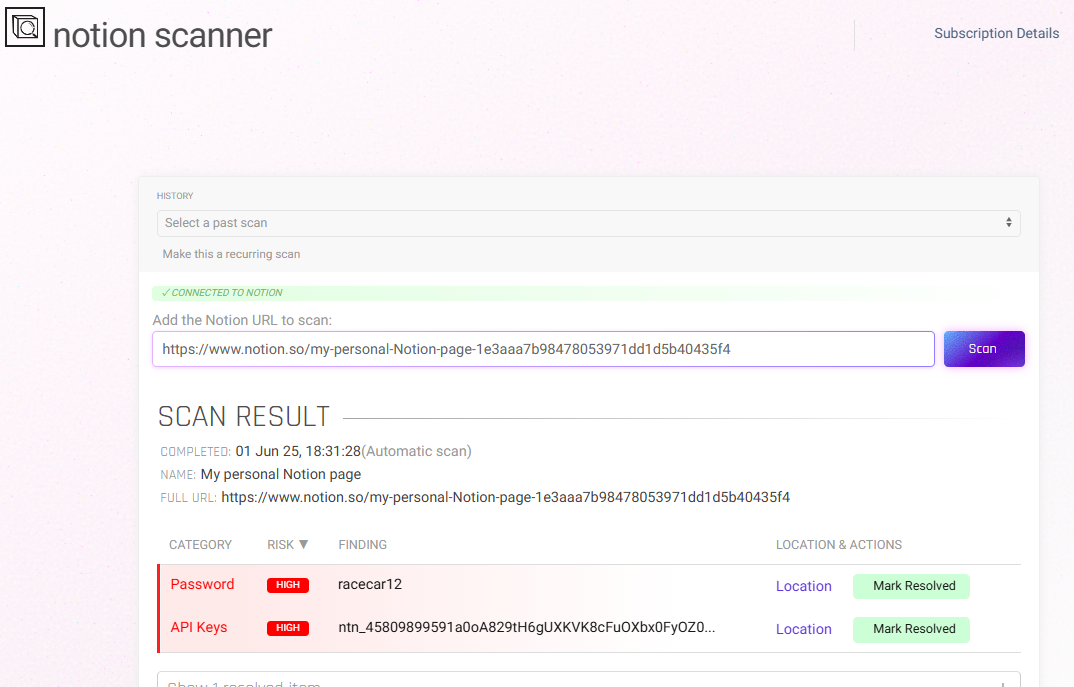This screenshot has width=1074, height=687.
Task: Click the HIGH badge on API Keys row
Action: (288, 628)
